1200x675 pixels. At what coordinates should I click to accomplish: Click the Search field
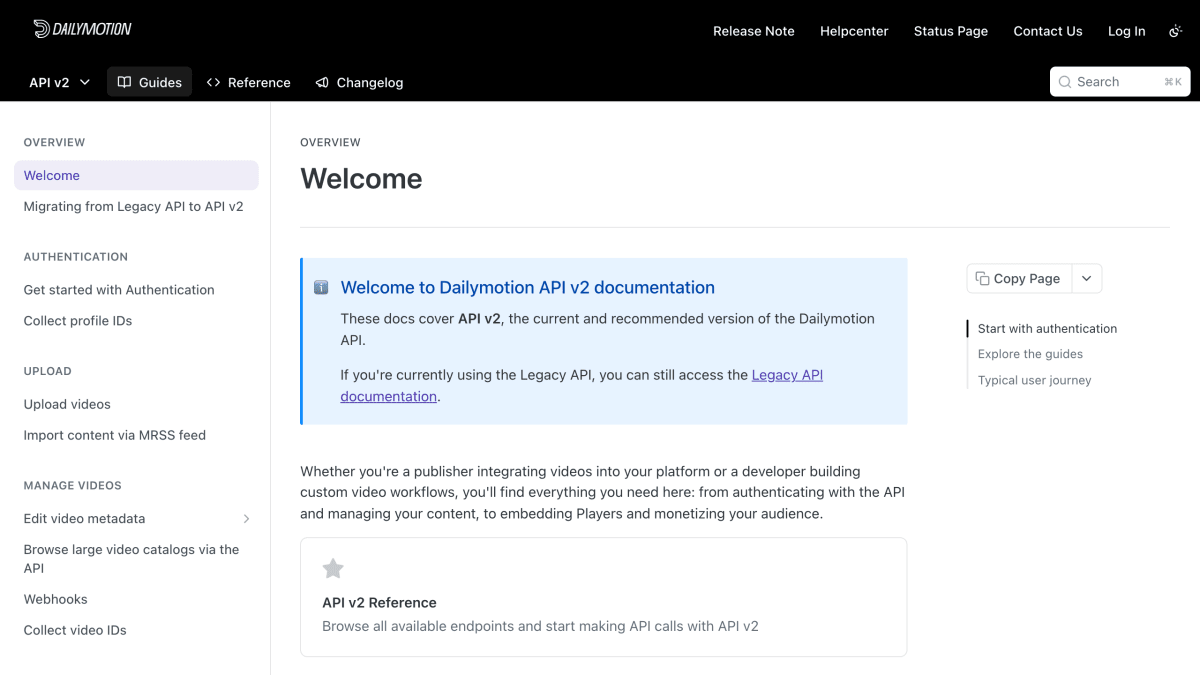pyautogui.click(x=1120, y=82)
